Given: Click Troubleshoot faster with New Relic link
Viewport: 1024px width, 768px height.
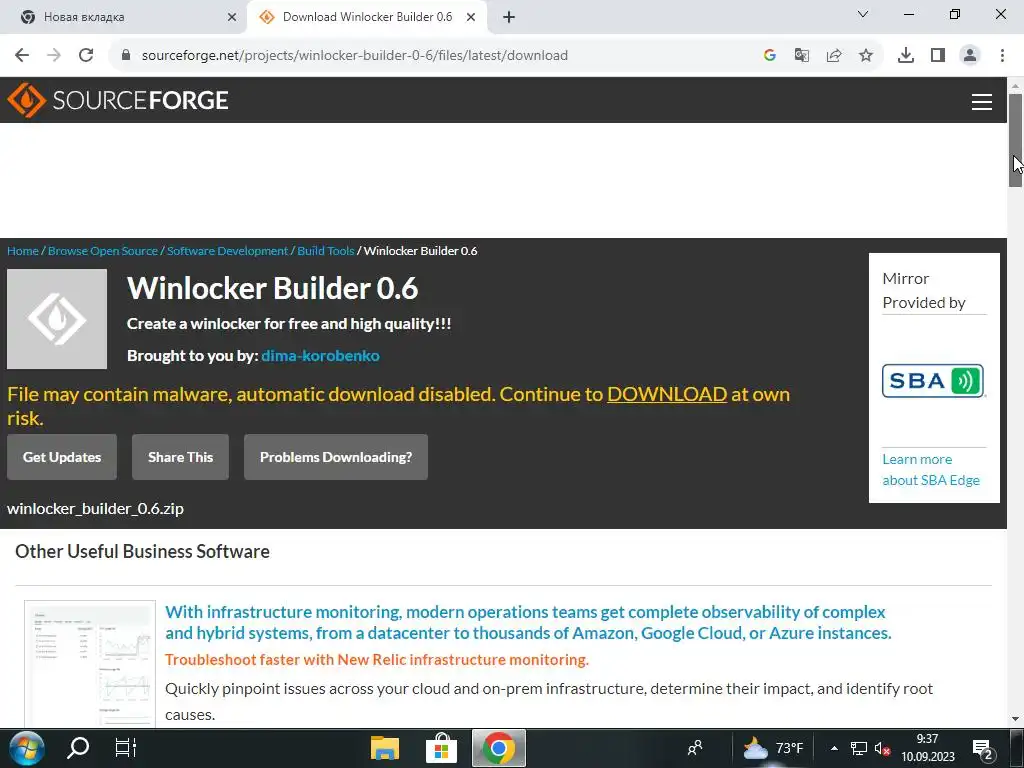Looking at the screenshot, I should pos(377,660).
